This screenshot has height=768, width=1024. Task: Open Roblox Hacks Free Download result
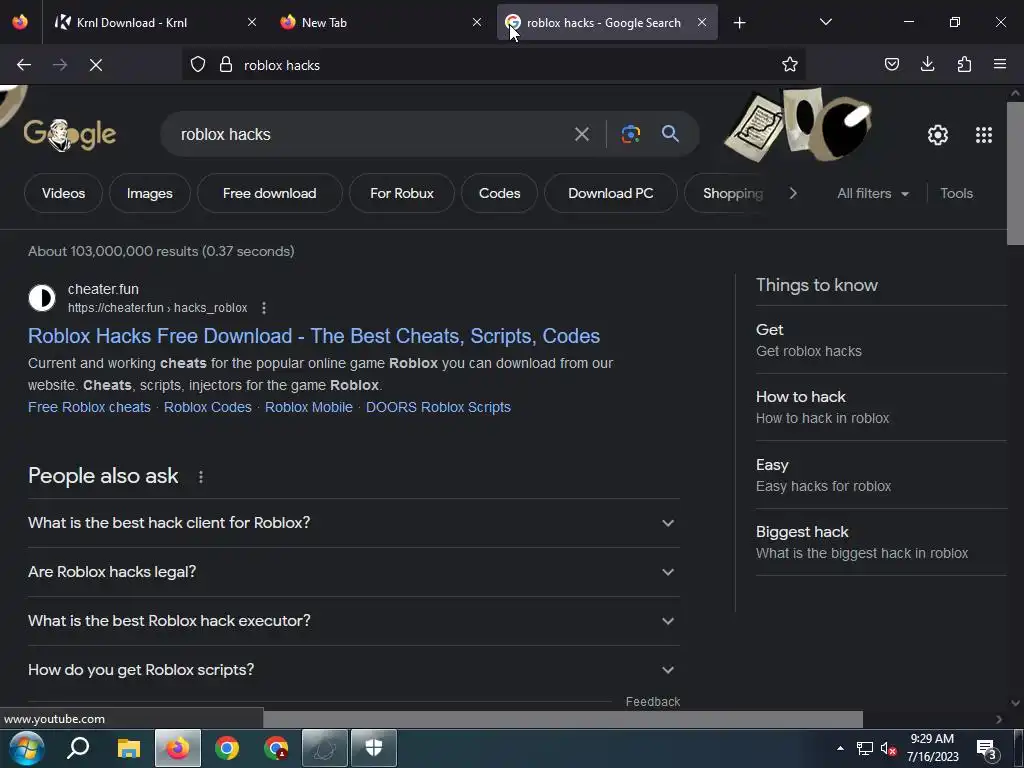(x=313, y=336)
